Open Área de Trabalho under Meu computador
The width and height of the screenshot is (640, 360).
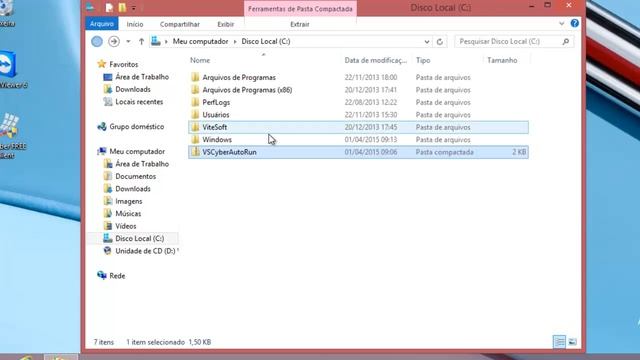tap(142, 164)
